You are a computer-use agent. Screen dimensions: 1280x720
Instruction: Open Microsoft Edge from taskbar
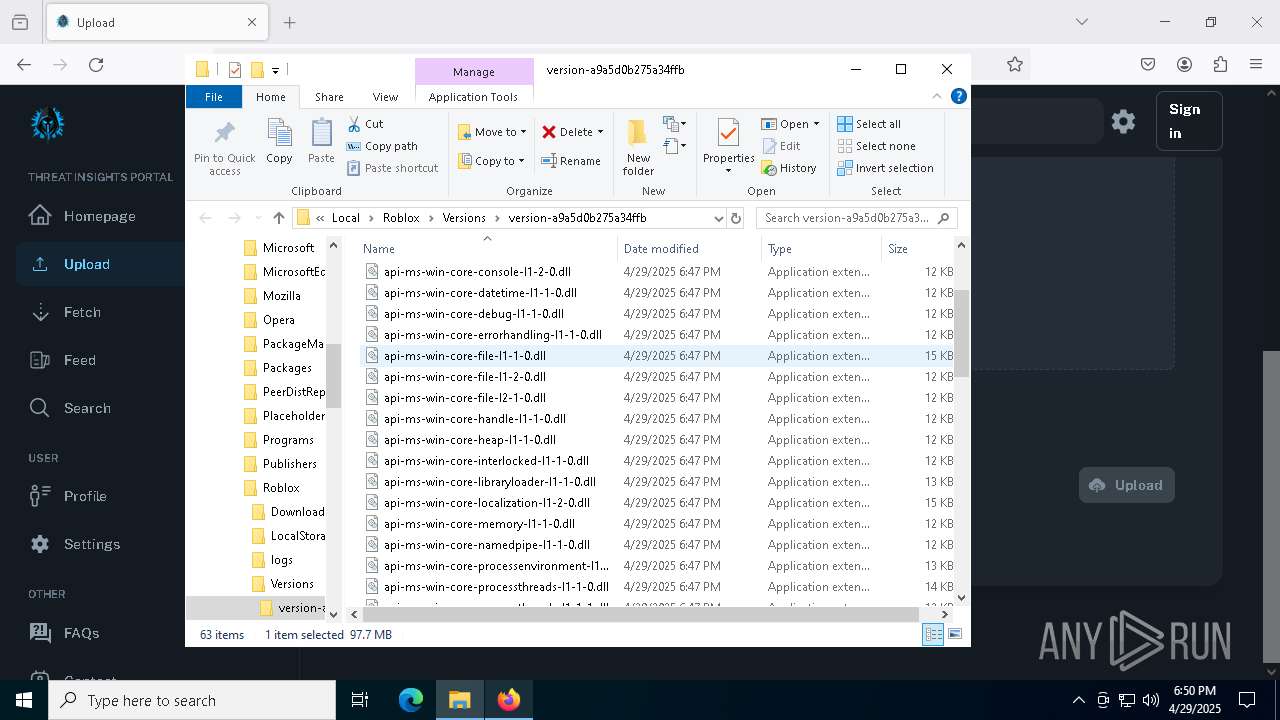[411, 700]
